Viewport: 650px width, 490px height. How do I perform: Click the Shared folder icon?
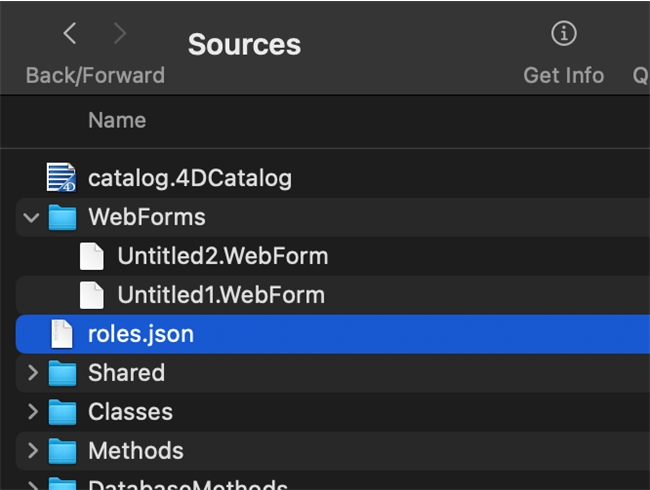point(62,373)
